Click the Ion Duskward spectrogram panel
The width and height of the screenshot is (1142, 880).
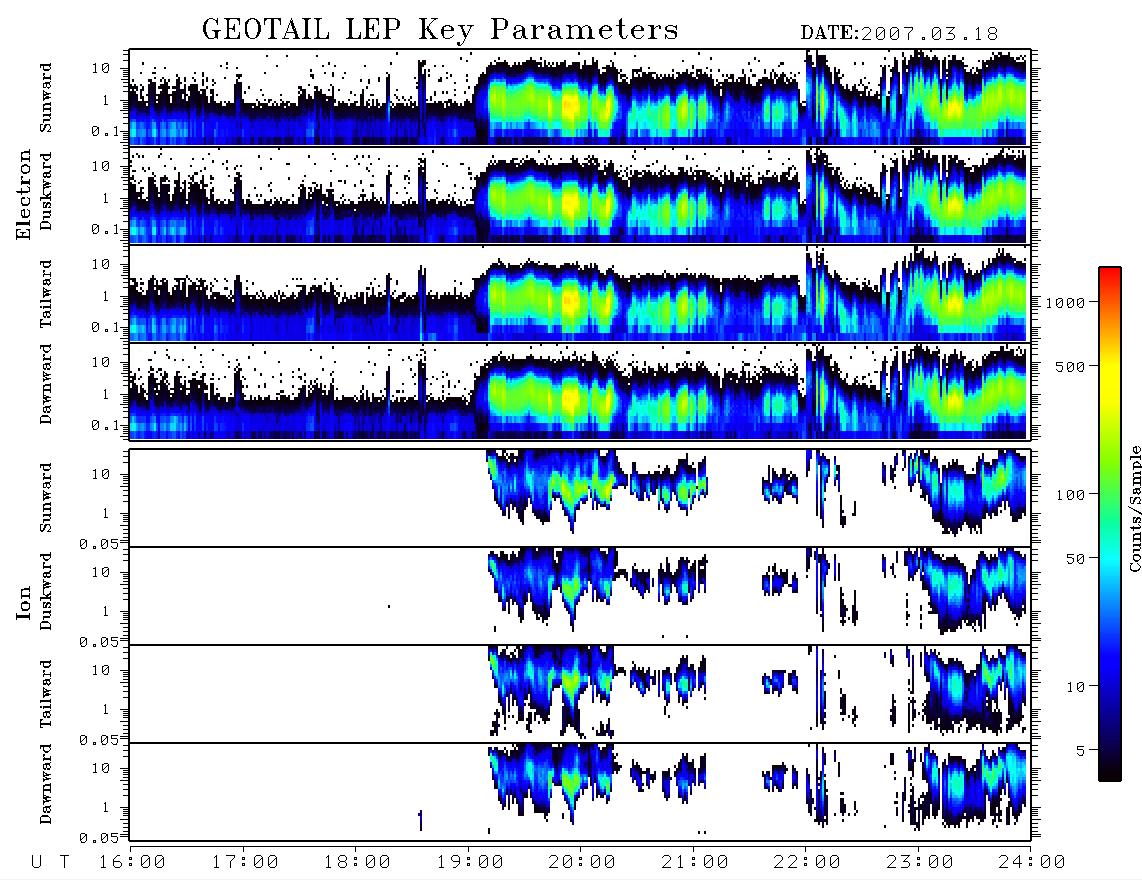(580, 596)
